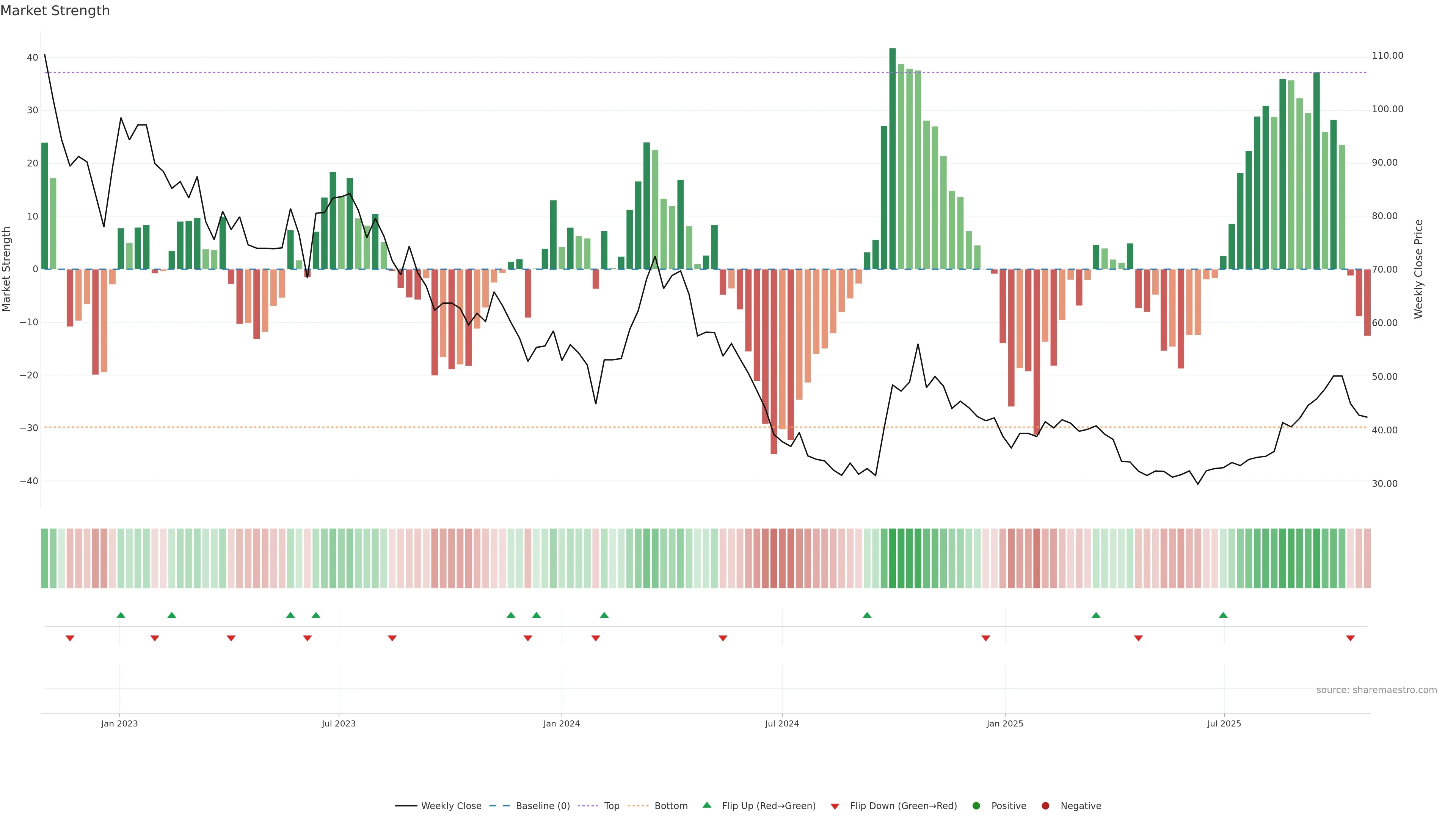Click the source: sharemaestro.com text
1456x819 pixels.
click(1376, 690)
